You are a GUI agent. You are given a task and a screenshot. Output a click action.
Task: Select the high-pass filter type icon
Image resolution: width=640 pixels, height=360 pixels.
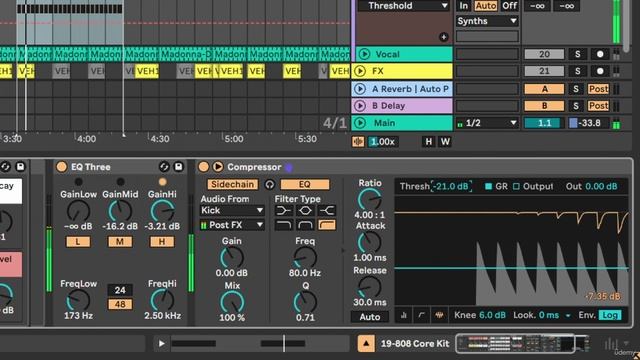pos(327,225)
